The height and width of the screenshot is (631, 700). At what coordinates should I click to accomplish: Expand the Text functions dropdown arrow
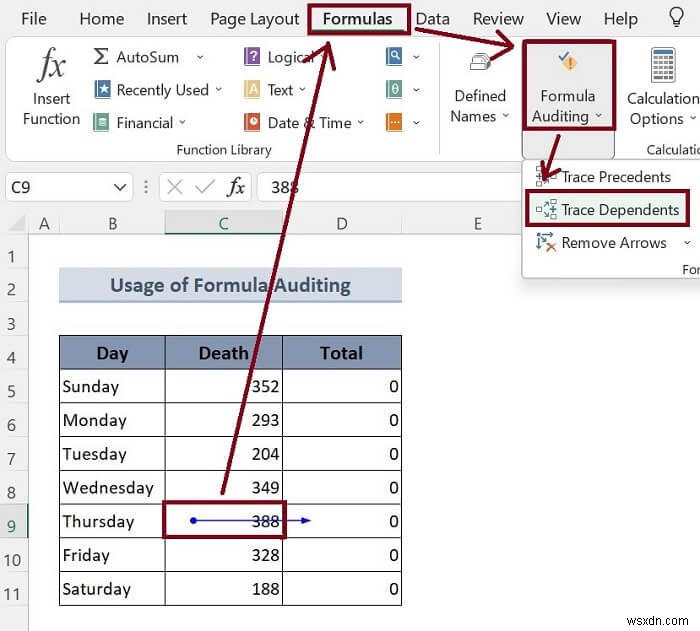302,89
